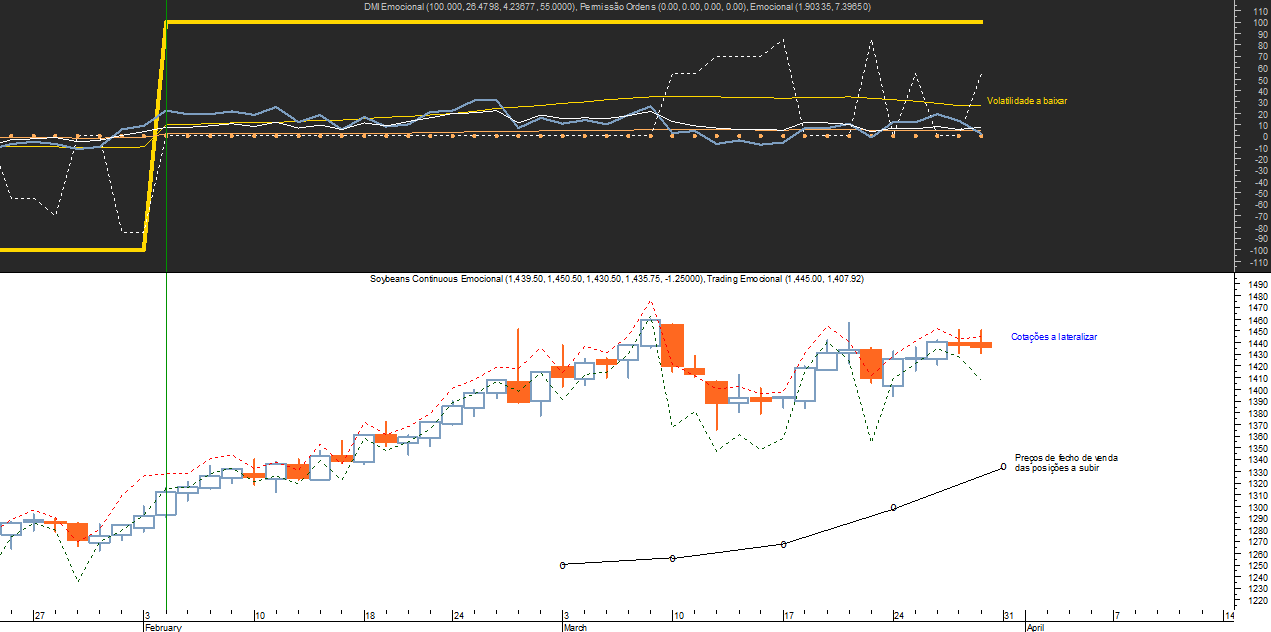Select the 110 value on indicator axis
The height and width of the screenshot is (632, 1271).
[1255, 10]
